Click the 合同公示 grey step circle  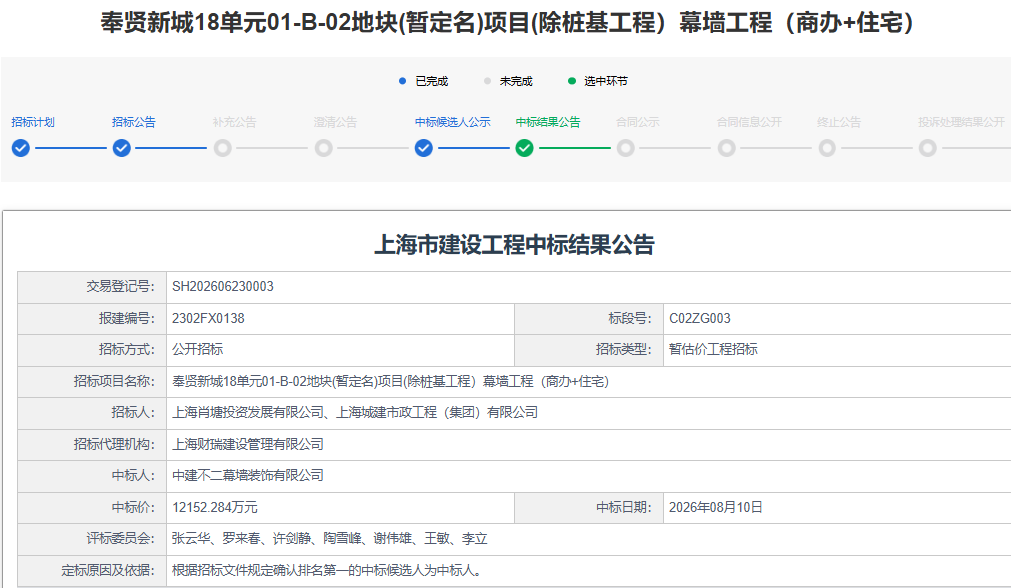click(625, 148)
